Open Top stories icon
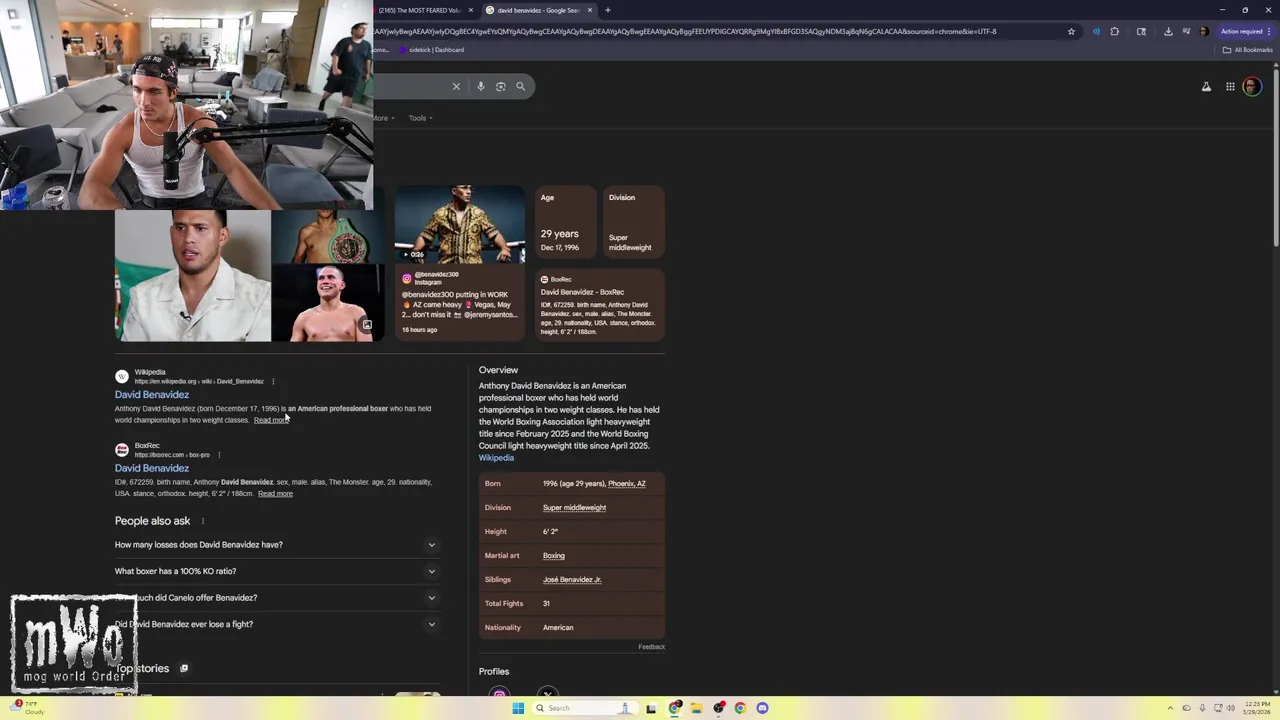 click(x=184, y=669)
